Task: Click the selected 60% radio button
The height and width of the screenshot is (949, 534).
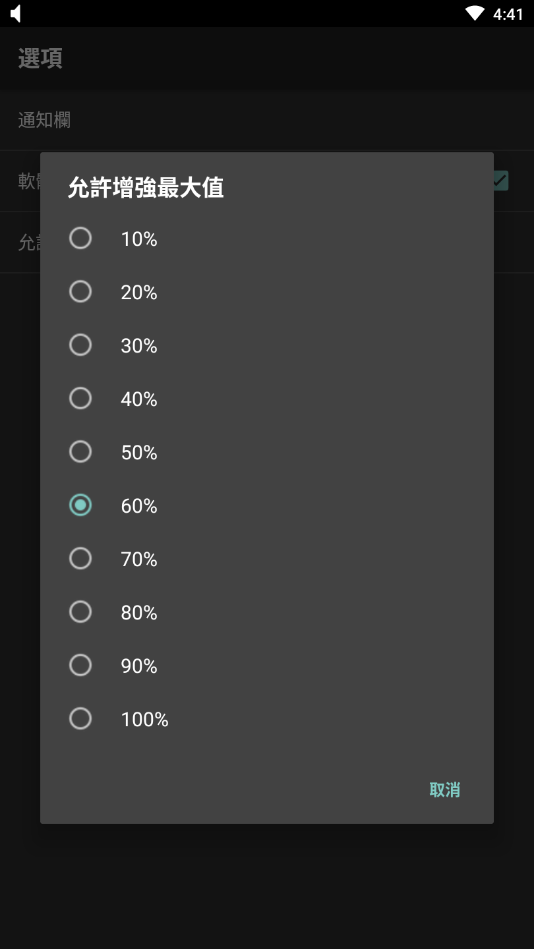Action: point(81,505)
